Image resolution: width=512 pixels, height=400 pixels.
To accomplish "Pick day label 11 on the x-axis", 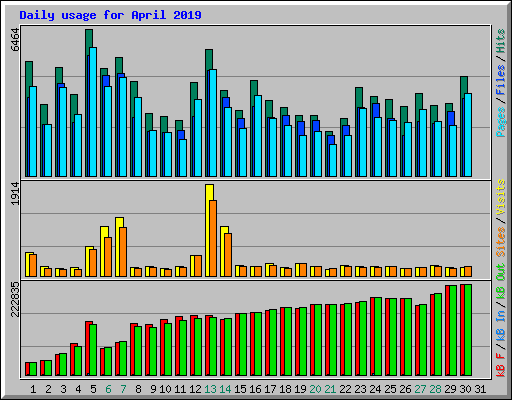I will 180,389.
